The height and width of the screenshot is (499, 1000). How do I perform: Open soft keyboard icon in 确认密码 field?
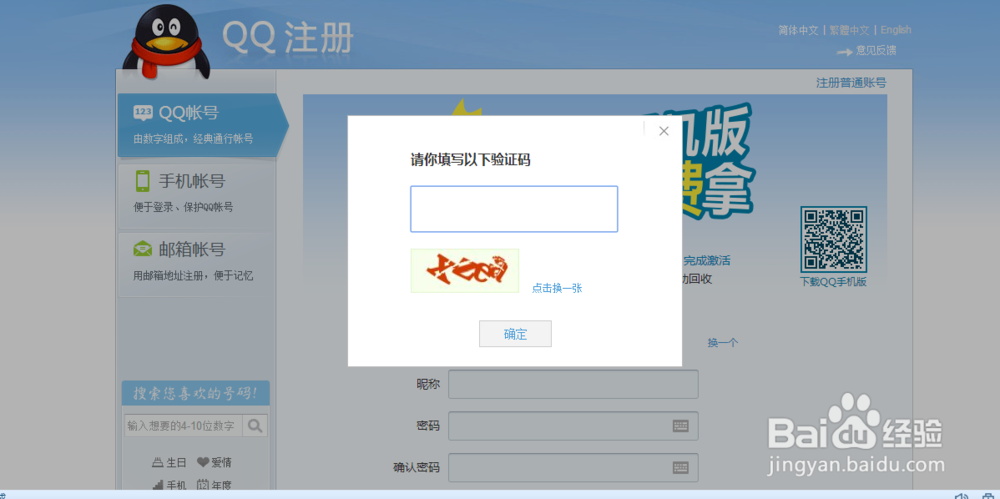[680, 468]
